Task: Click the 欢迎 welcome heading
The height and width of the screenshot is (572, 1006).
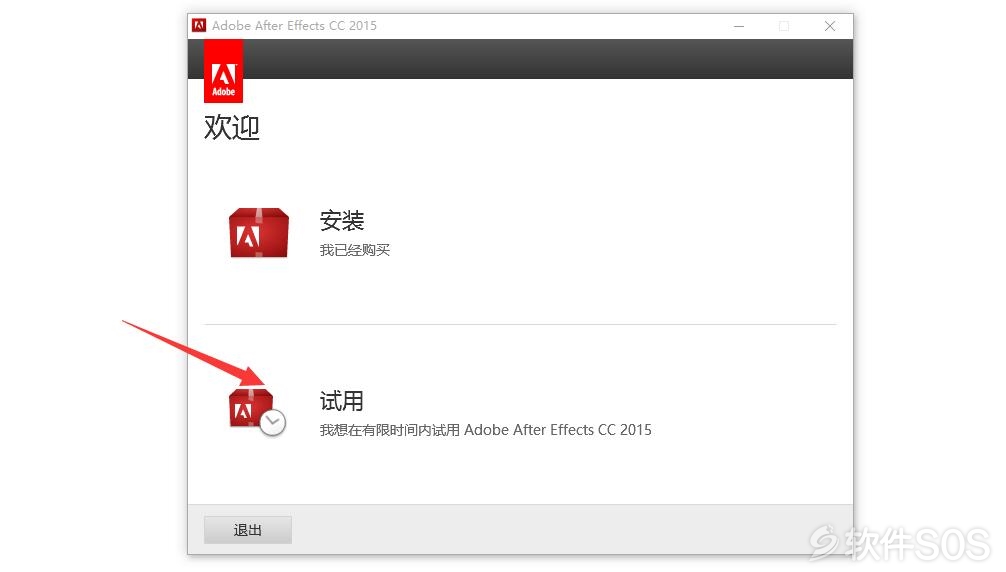Action: pos(232,128)
